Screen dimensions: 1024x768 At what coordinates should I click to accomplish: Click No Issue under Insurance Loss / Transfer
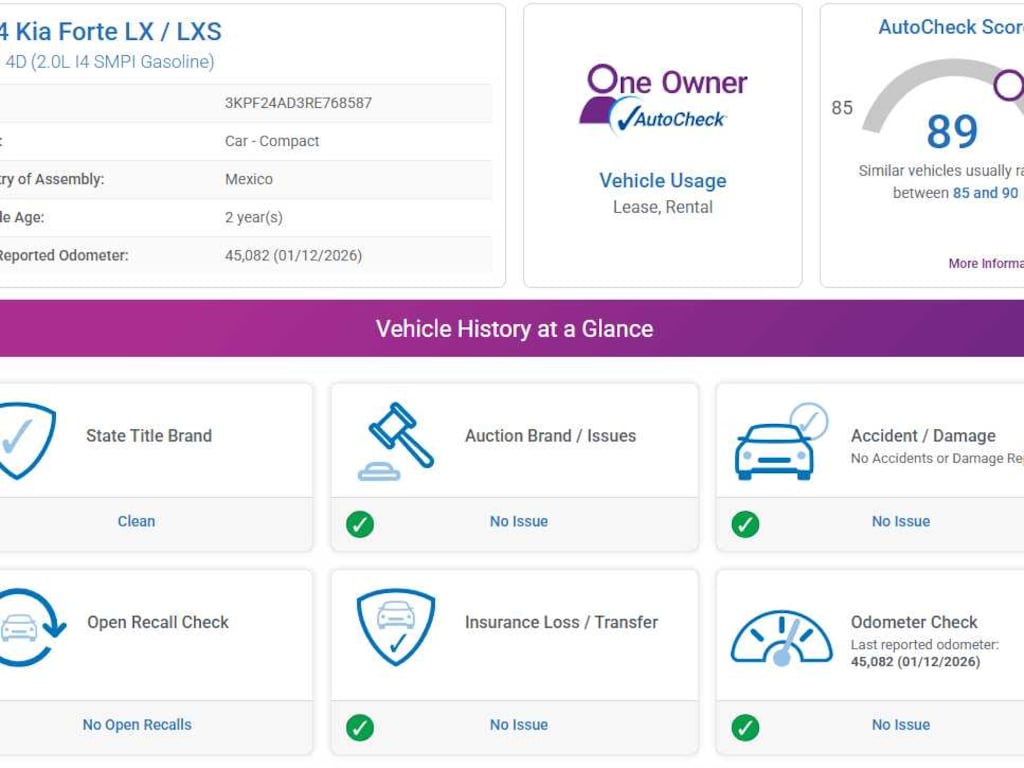coord(518,725)
